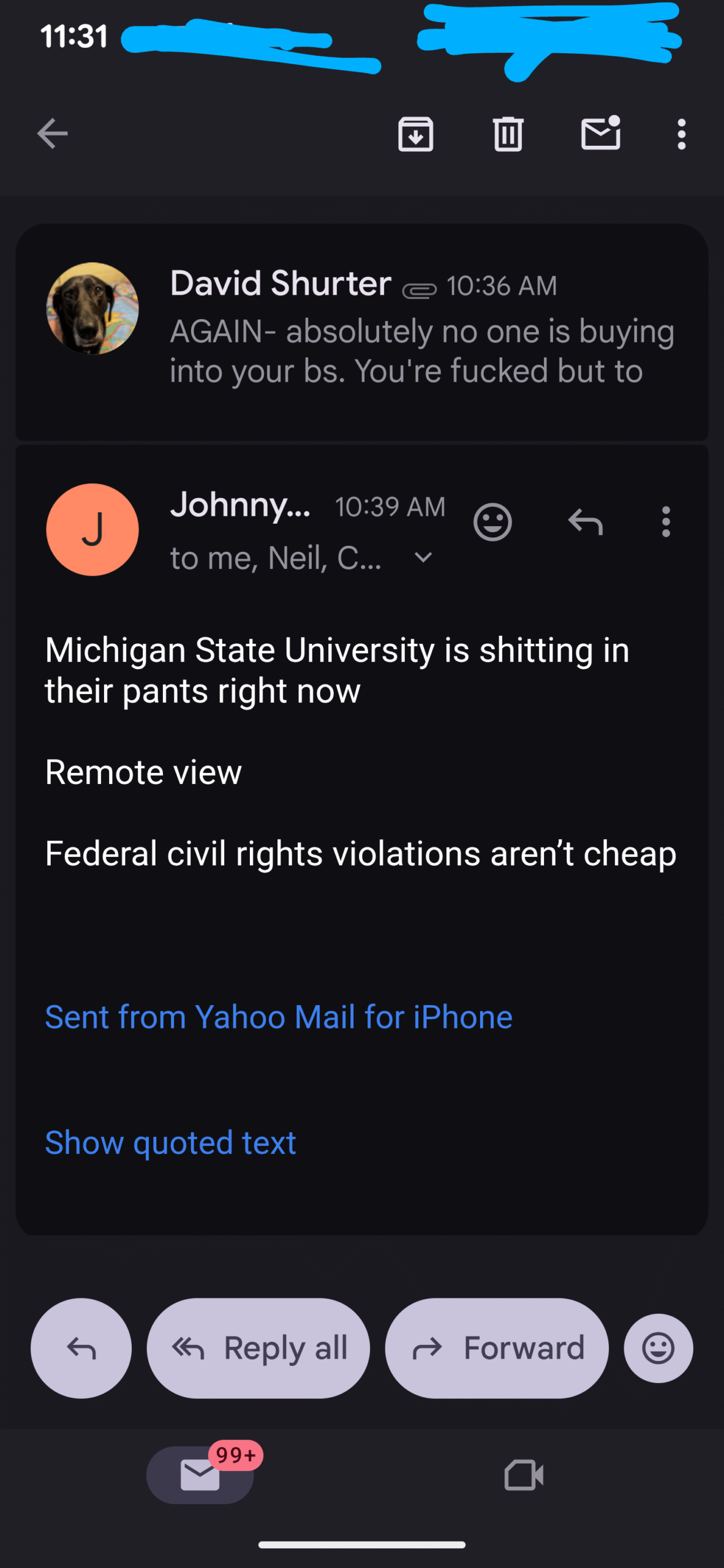This screenshot has height=1568, width=724.
Task: Mark the email as unread
Action: pos(601,133)
